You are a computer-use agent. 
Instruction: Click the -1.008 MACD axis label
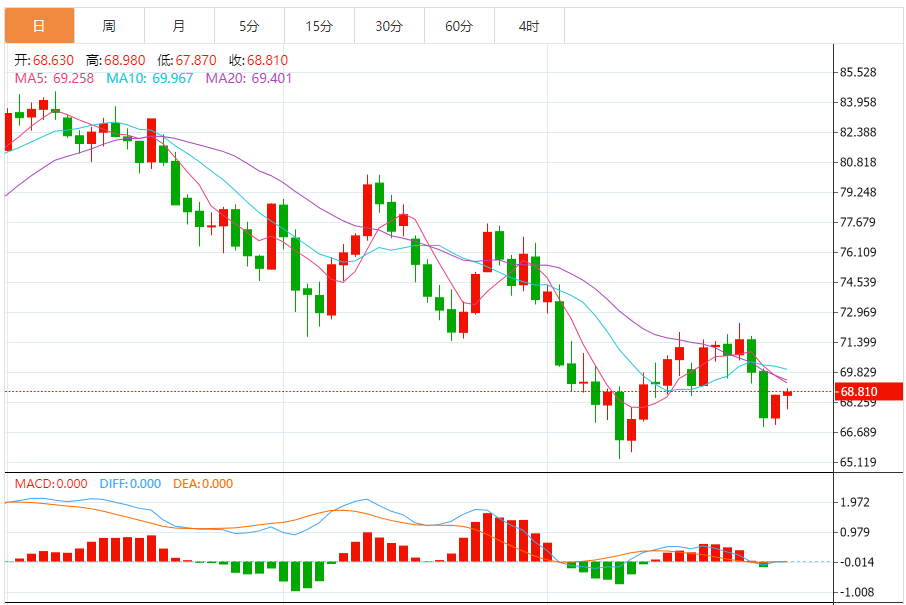(x=856, y=592)
